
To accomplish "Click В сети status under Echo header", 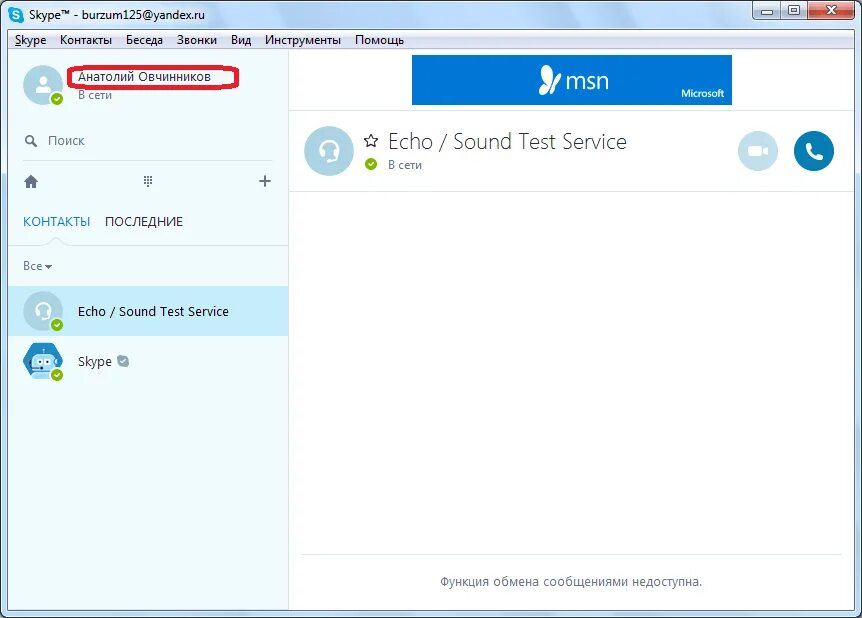I will point(405,164).
